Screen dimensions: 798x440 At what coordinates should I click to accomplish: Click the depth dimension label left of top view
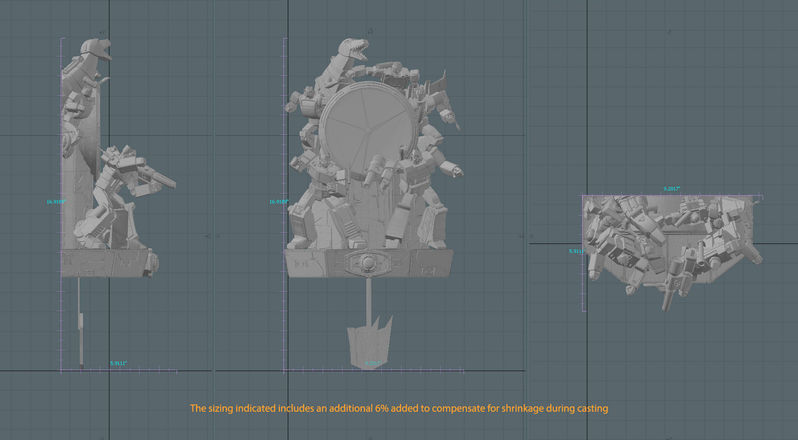[x=576, y=251]
